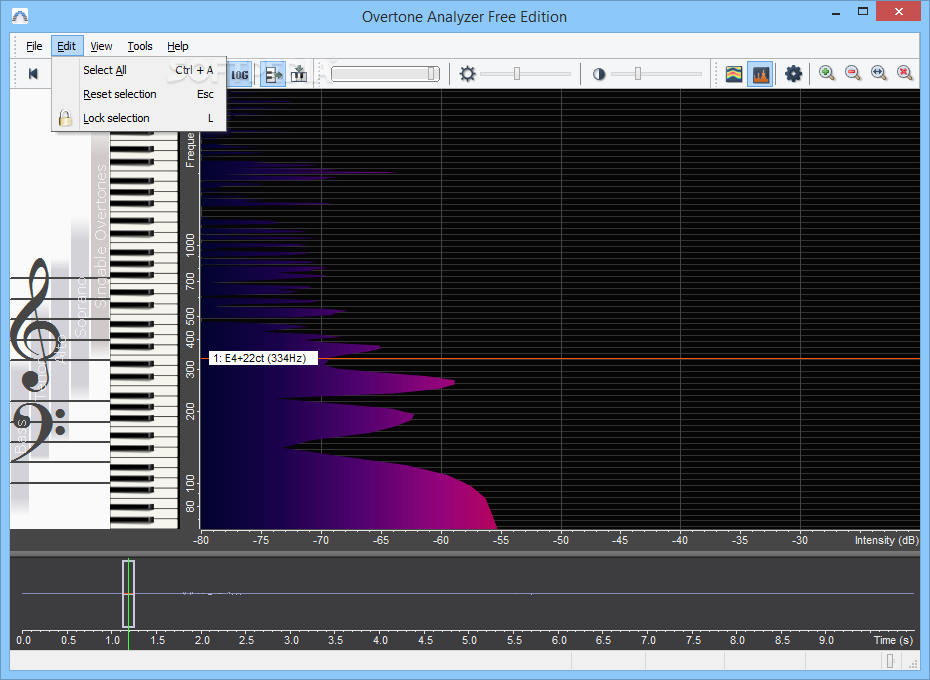
Task: Click the Singable Overtones range label
Action: (101, 236)
